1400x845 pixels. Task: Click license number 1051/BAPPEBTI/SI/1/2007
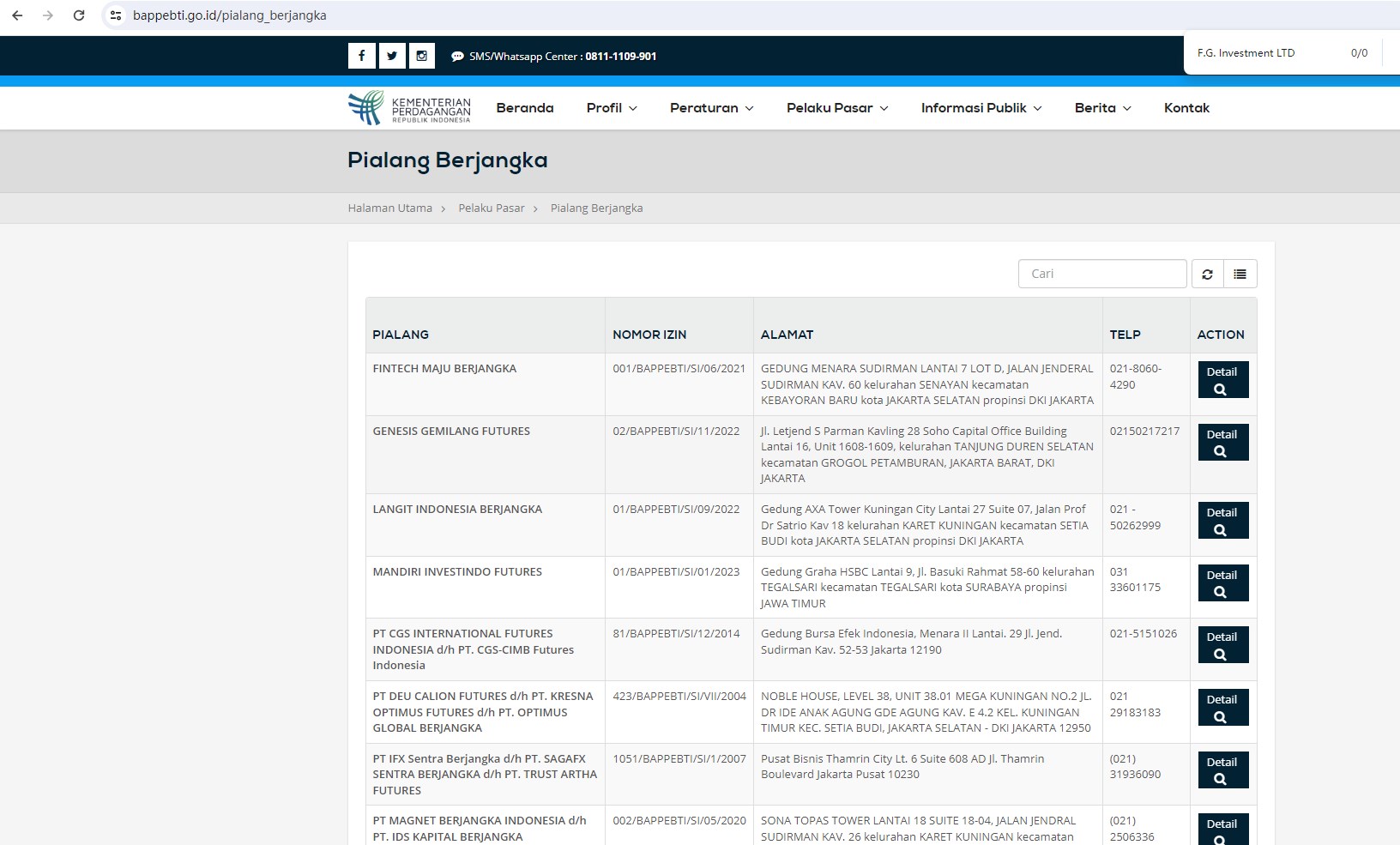click(x=679, y=759)
